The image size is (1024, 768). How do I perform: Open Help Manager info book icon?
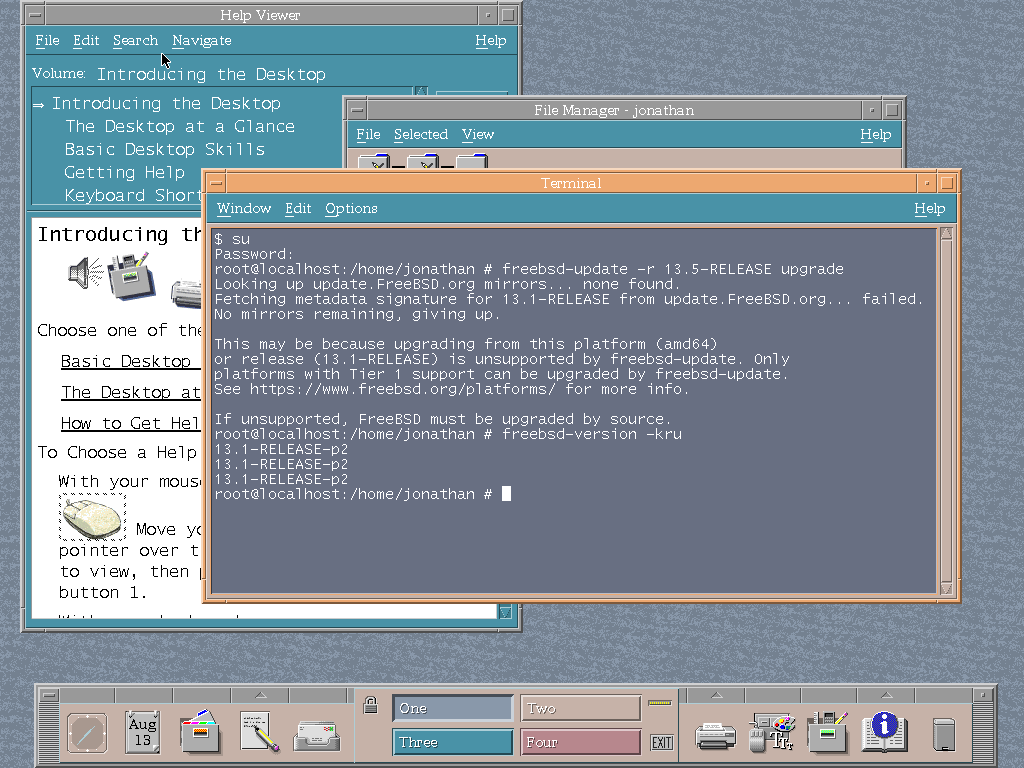coord(884,733)
